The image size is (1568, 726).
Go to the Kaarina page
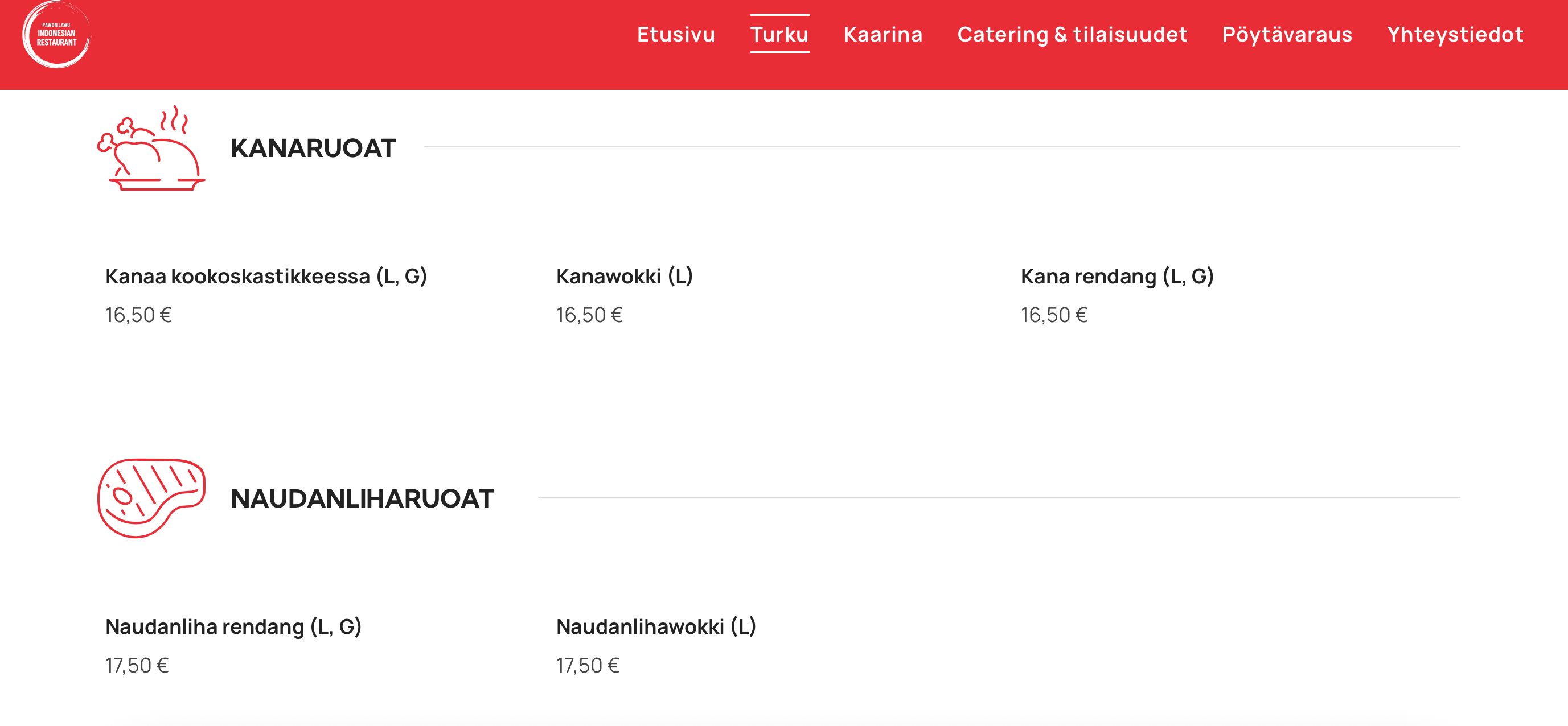tap(882, 35)
